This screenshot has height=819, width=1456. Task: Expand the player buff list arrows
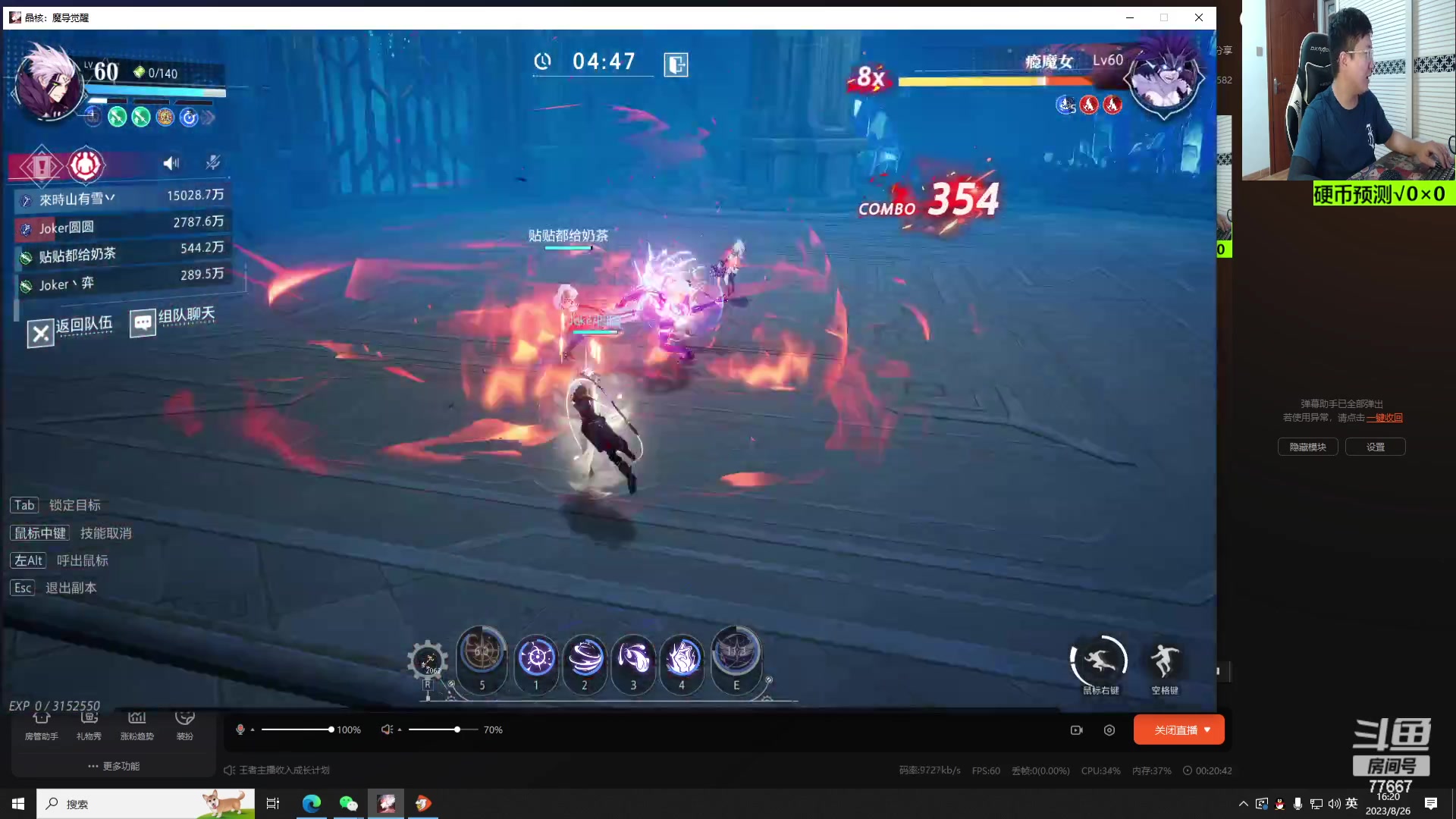(209, 118)
